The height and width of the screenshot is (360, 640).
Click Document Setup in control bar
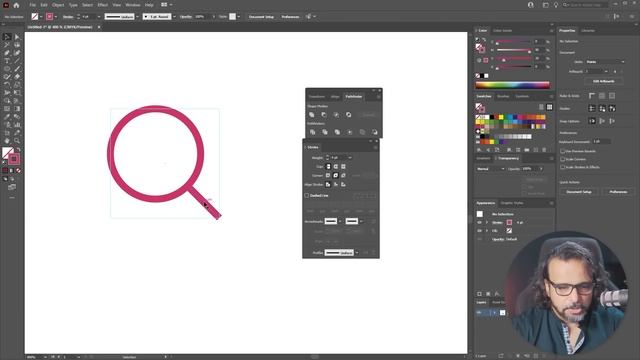tap(262, 17)
